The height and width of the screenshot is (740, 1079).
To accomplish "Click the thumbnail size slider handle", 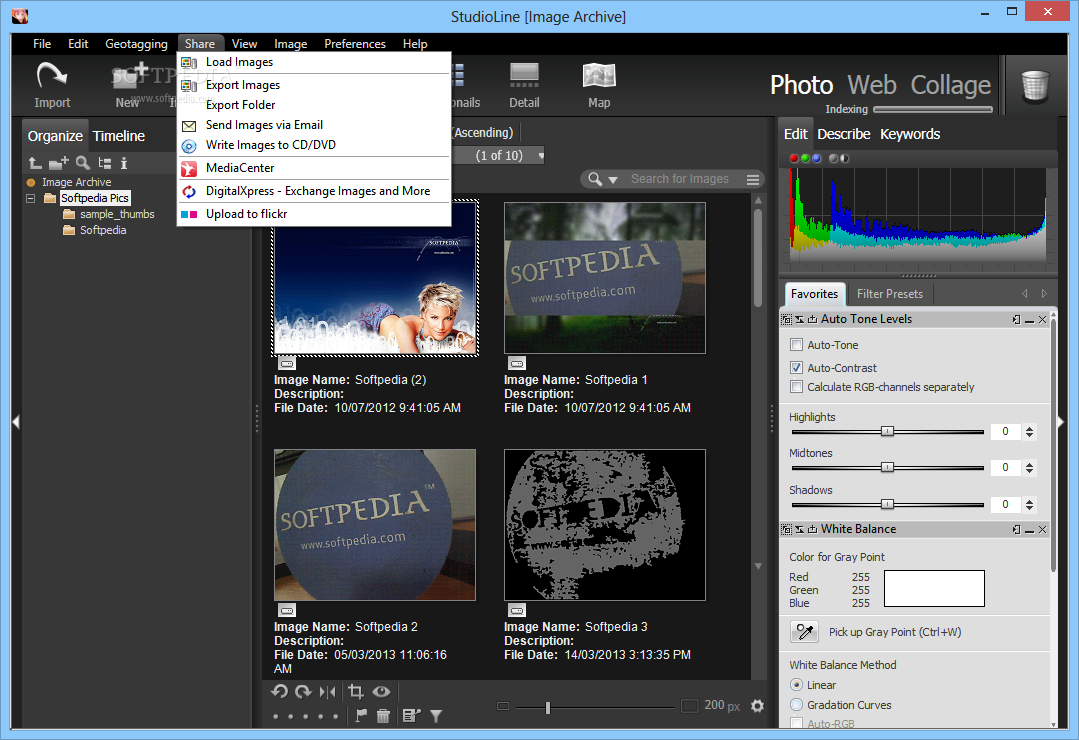I will coord(548,707).
